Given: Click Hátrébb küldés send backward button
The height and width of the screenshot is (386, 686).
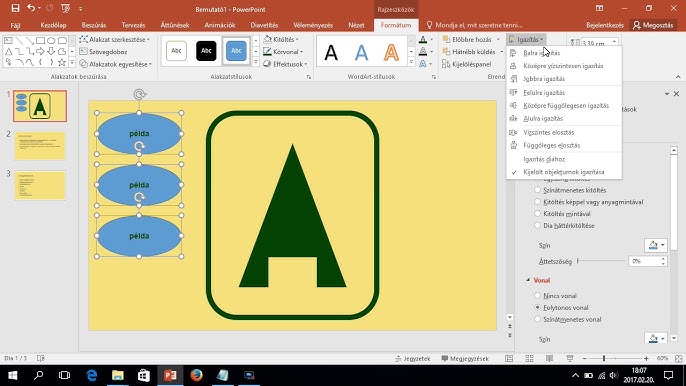Looking at the screenshot, I should pyautogui.click(x=469, y=52).
